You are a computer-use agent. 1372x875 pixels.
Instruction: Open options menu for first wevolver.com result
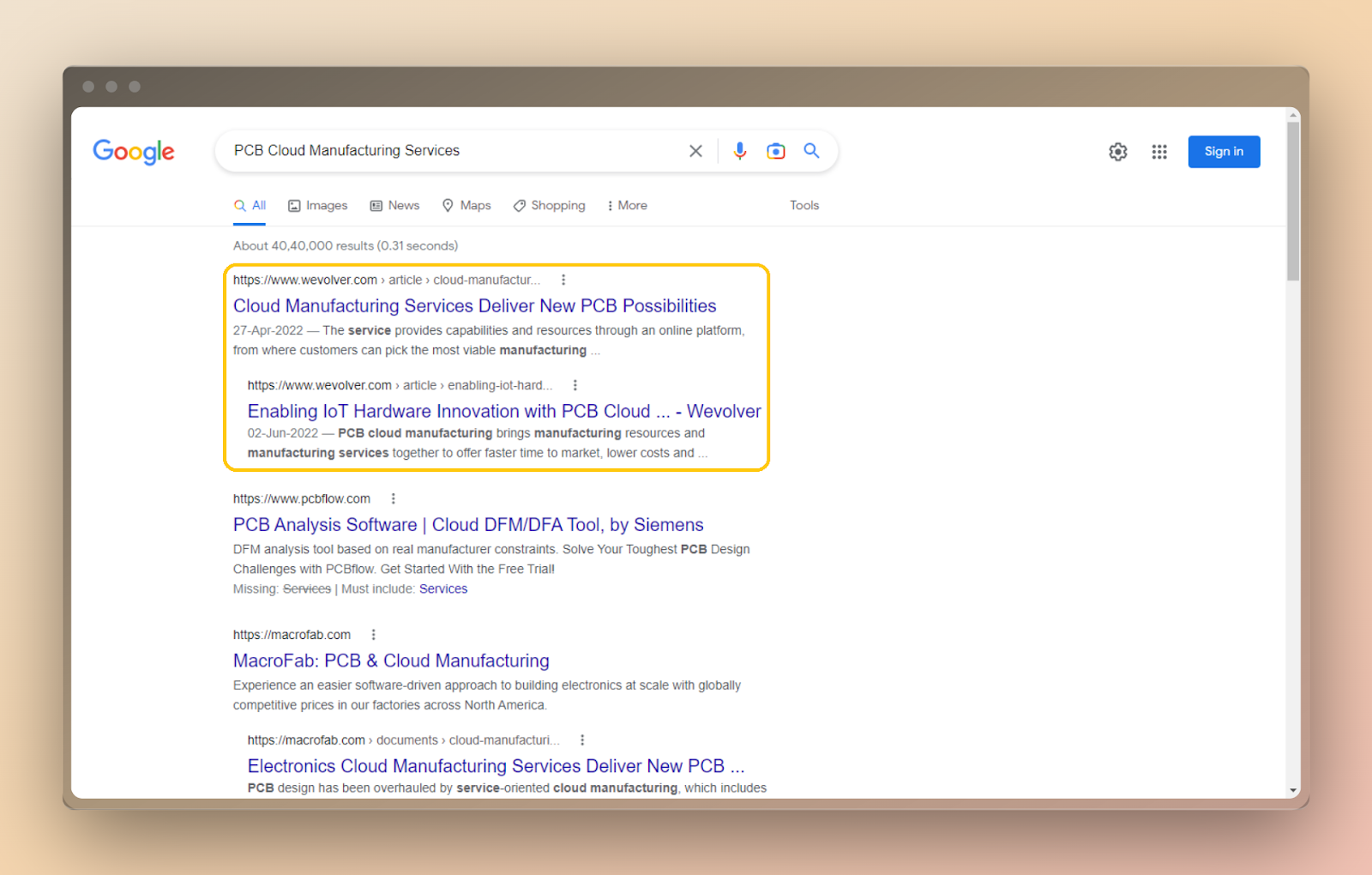(x=563, y=280)
